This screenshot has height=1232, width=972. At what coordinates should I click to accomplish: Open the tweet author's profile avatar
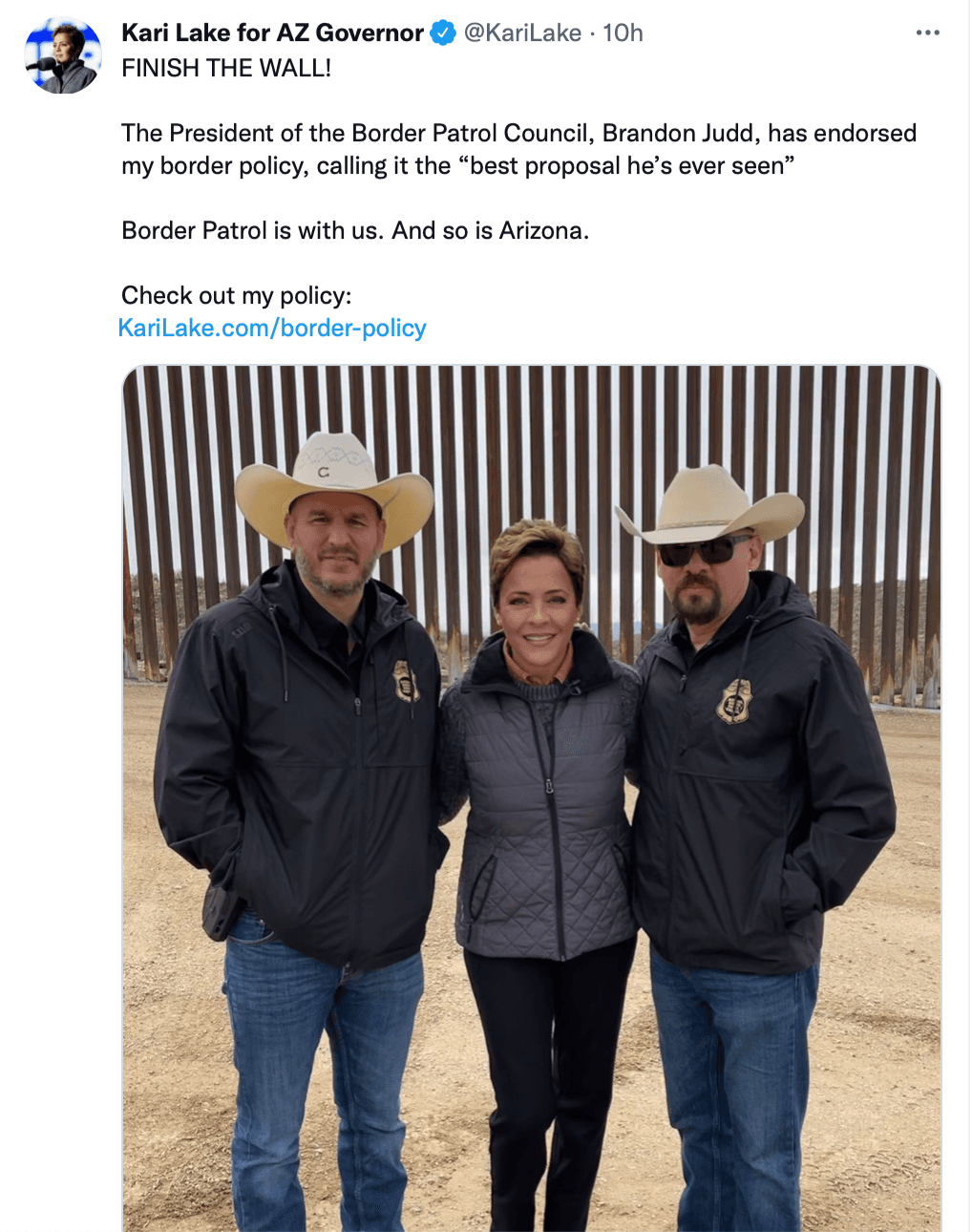click(x=63, y=56)
